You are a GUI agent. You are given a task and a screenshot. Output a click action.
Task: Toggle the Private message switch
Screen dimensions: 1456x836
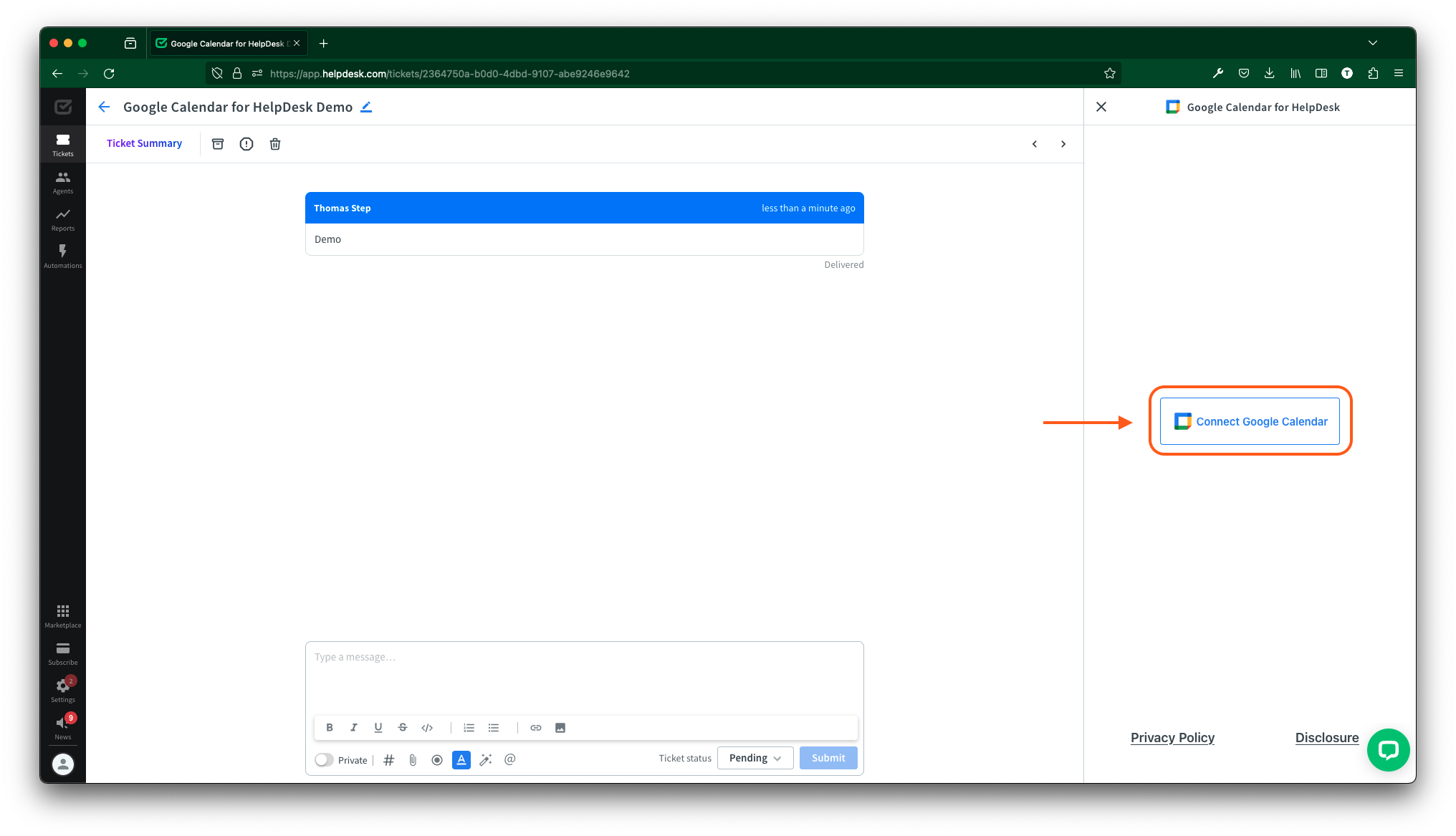324,760
